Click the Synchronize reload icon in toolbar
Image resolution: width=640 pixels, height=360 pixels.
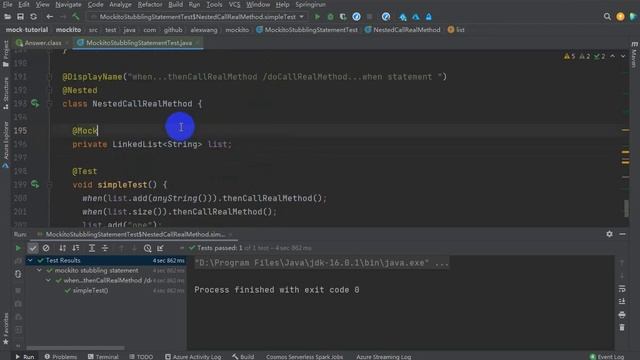pyautogui.click(x=33, y=17)
